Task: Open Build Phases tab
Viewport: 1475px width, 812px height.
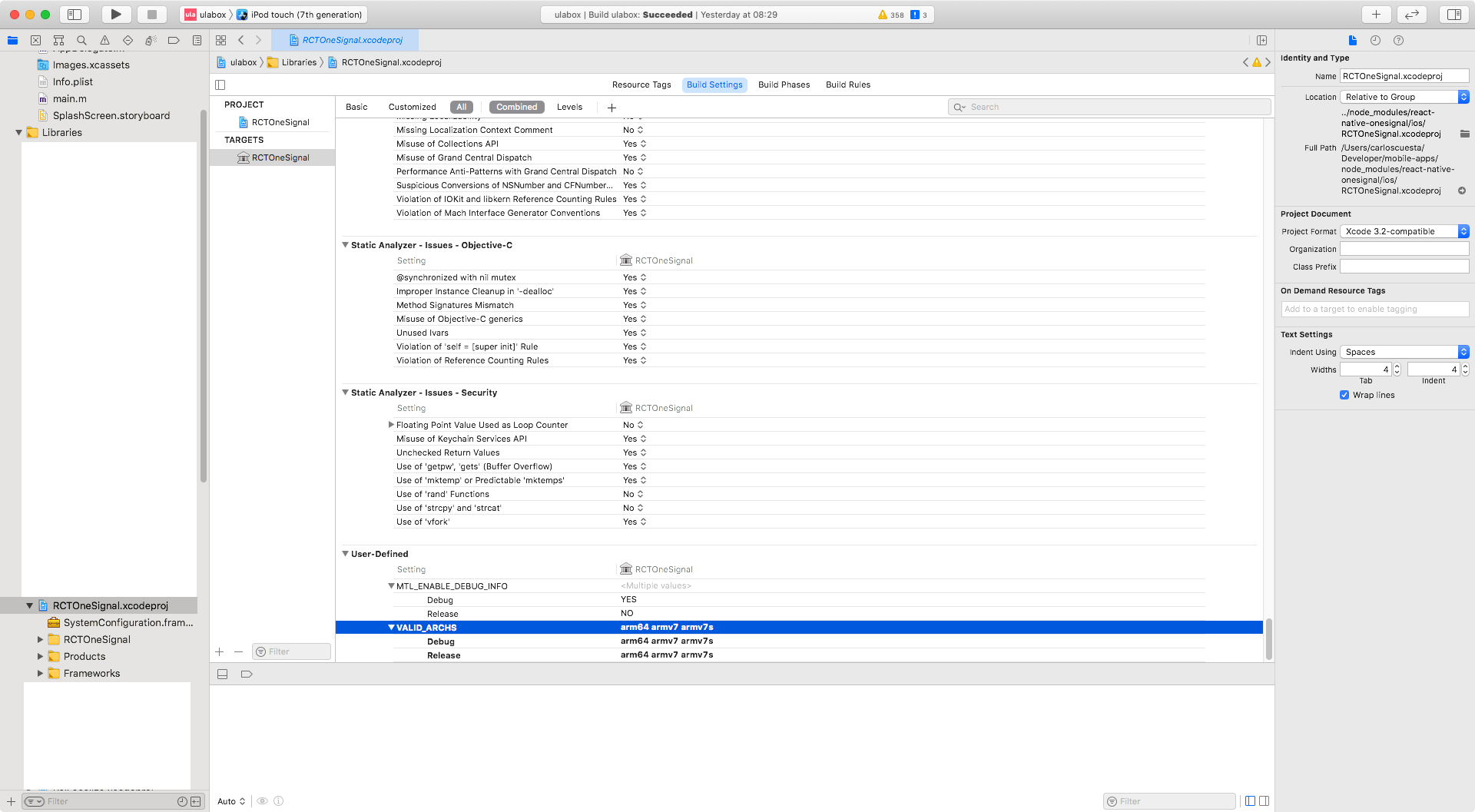Action: (784, 85)
